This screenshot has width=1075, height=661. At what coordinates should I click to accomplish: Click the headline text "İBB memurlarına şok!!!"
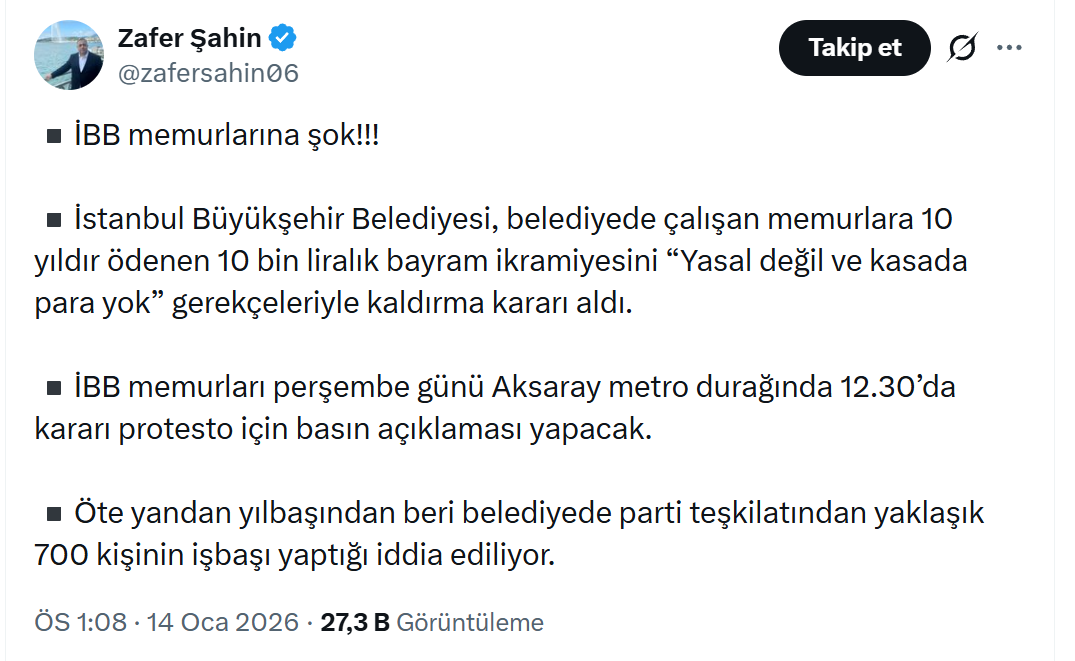(x=226, y=136)
